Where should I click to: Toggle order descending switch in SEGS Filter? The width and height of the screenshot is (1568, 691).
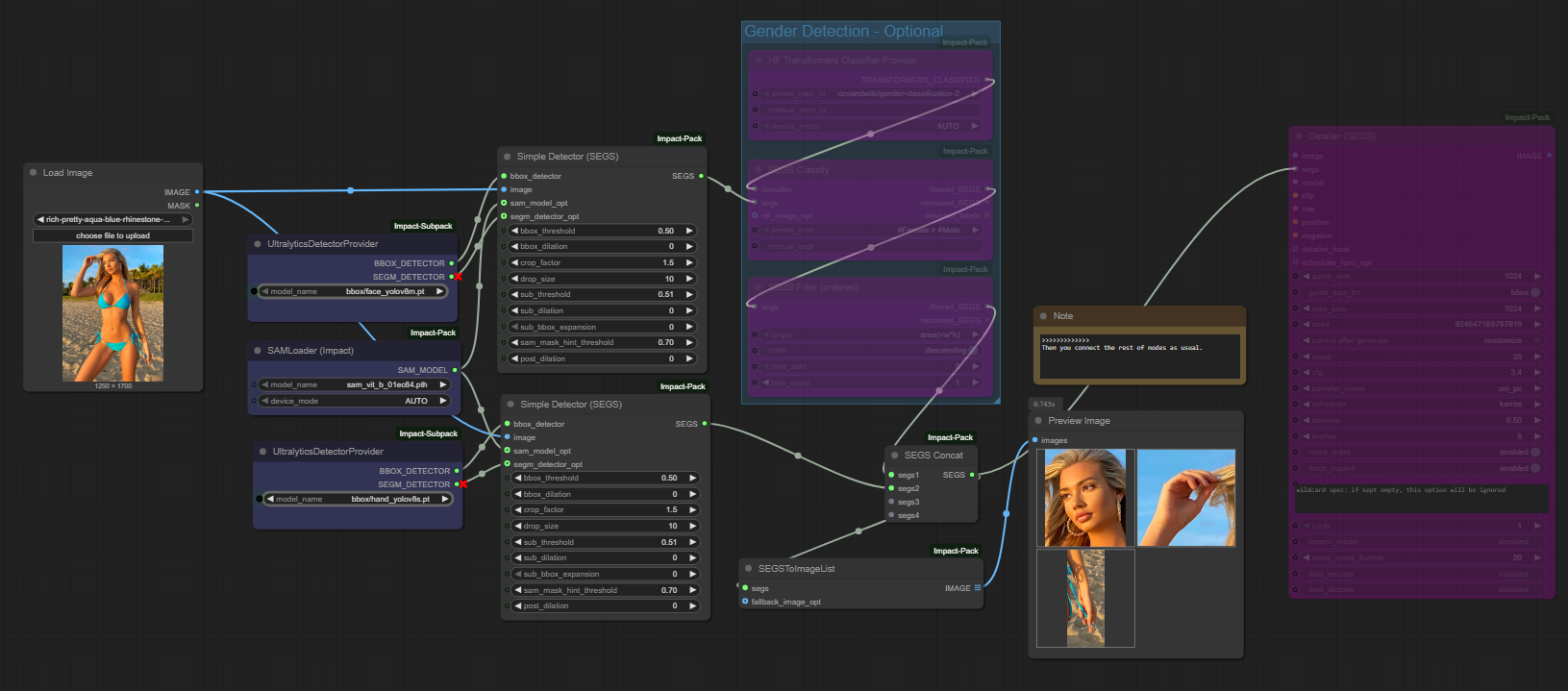(973, 350)
